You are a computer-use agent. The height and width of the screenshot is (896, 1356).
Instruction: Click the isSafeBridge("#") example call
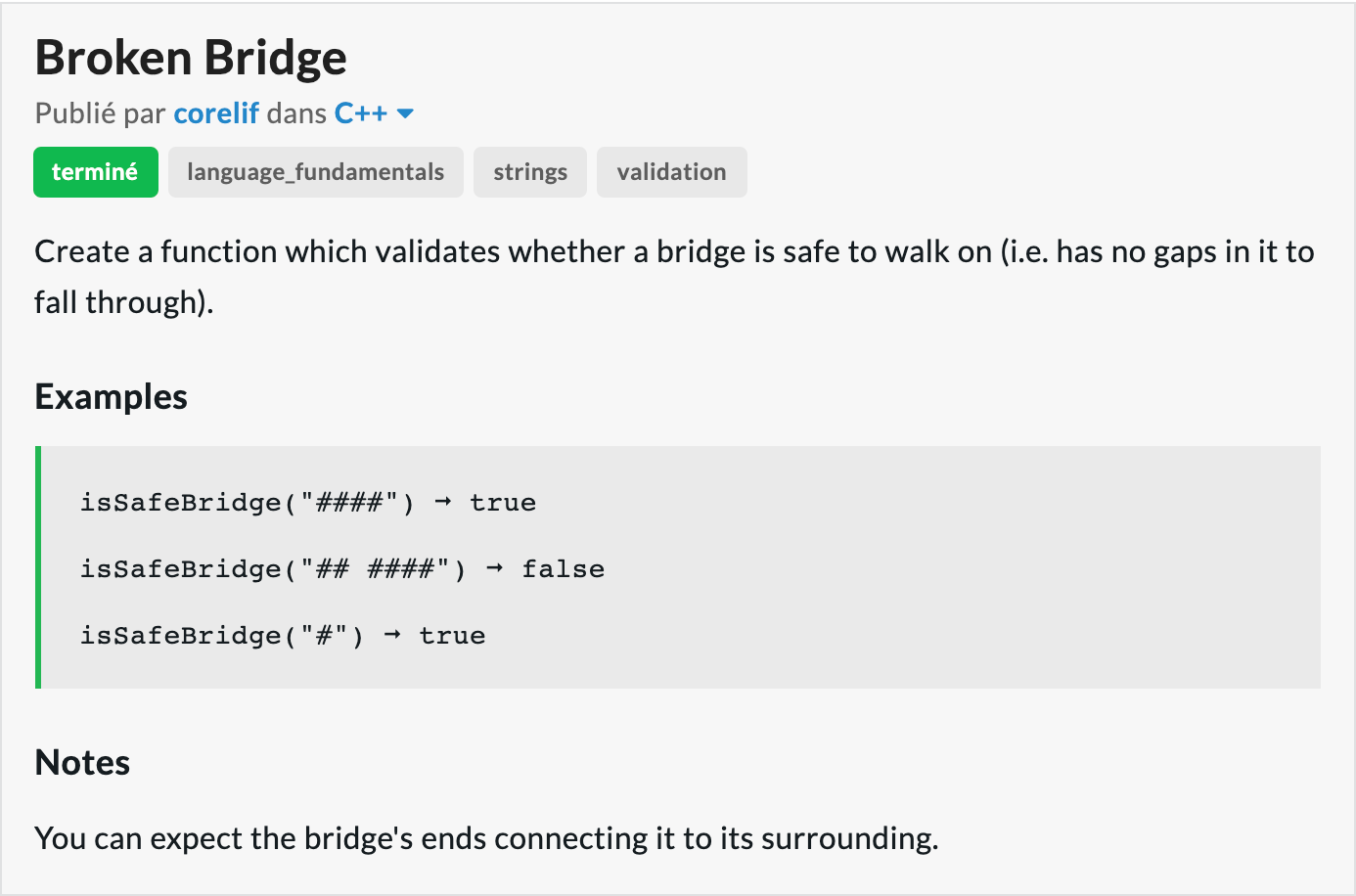[222, 636]
